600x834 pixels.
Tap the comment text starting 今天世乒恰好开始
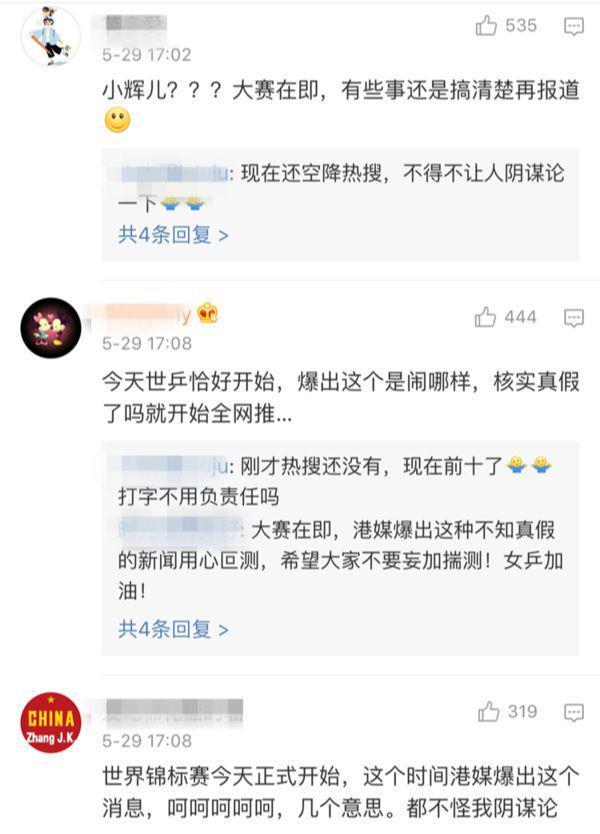(340, 397)
